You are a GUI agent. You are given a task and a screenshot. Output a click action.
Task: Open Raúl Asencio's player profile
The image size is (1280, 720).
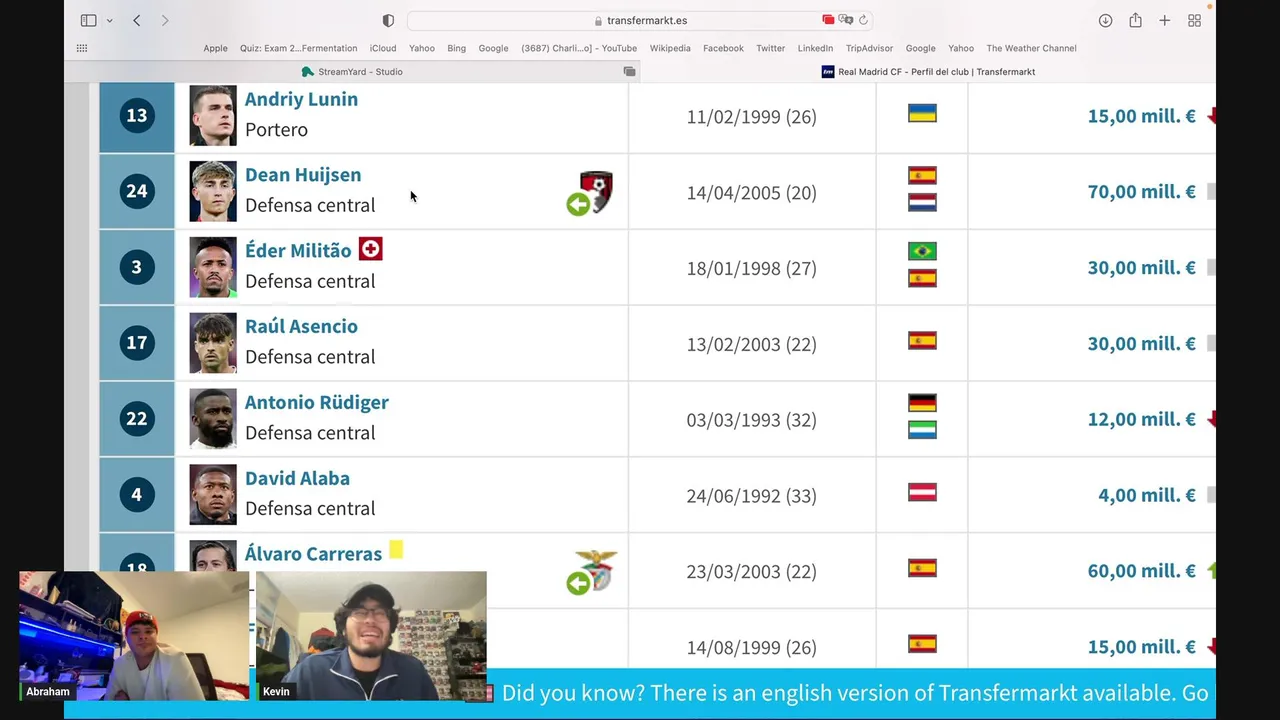coord(301,326)
